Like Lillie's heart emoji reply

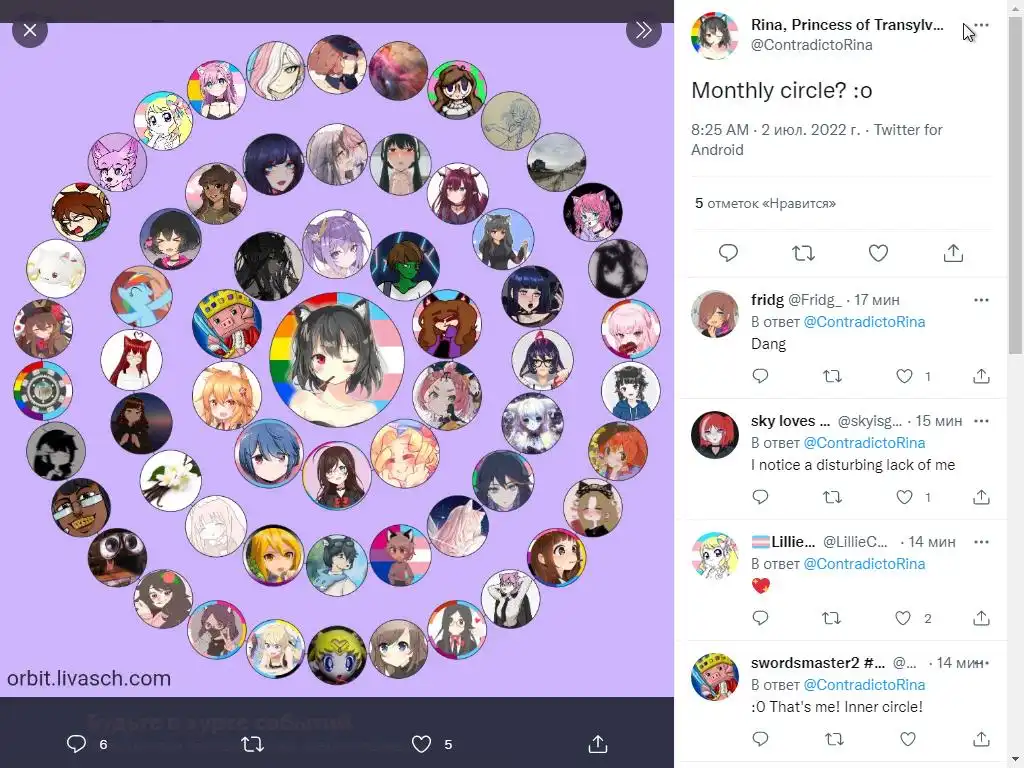click(x=903, y=618)
